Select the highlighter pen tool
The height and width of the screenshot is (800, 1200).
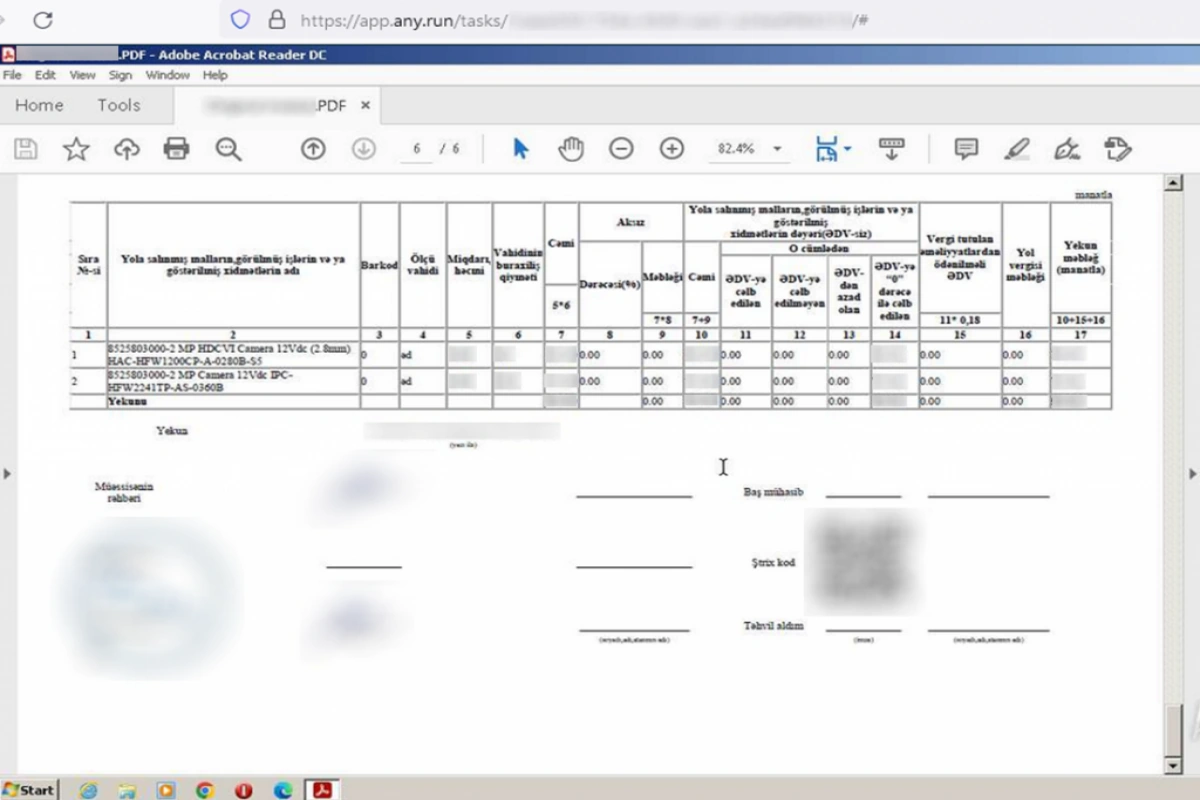pos(1017,149)
